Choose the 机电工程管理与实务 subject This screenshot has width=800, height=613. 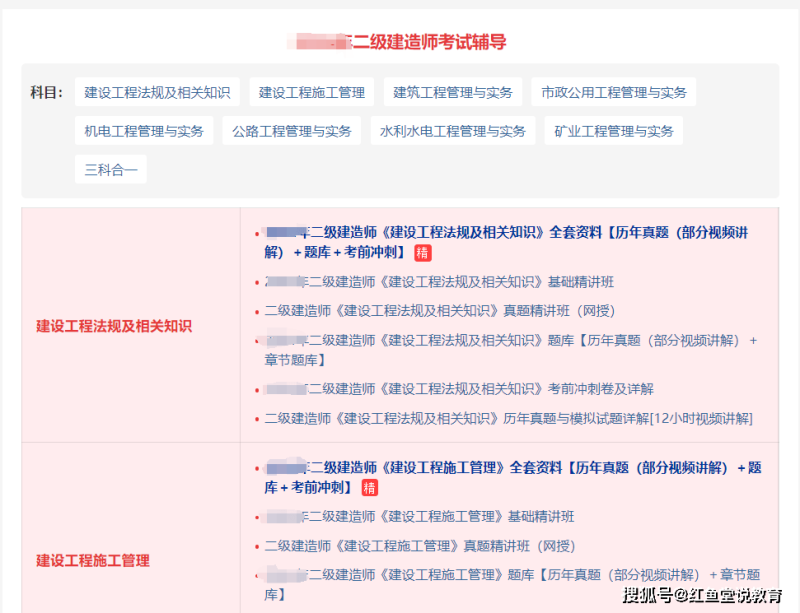pos(144,130)
